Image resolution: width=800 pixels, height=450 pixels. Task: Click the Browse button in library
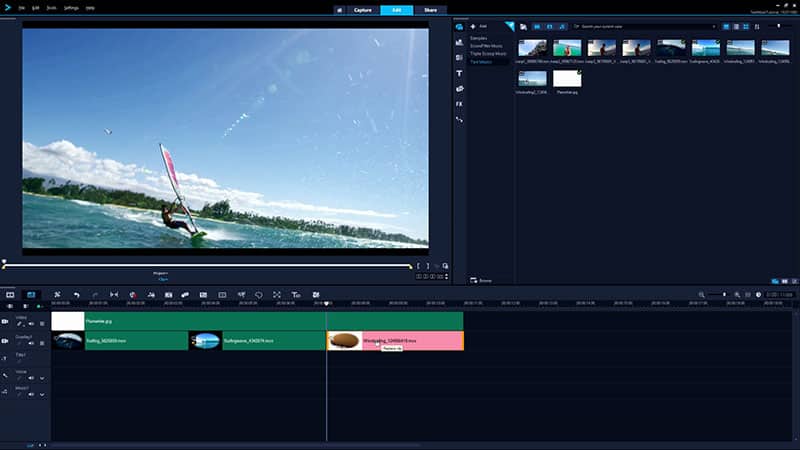pyautogui.click(x=481, y=281)
